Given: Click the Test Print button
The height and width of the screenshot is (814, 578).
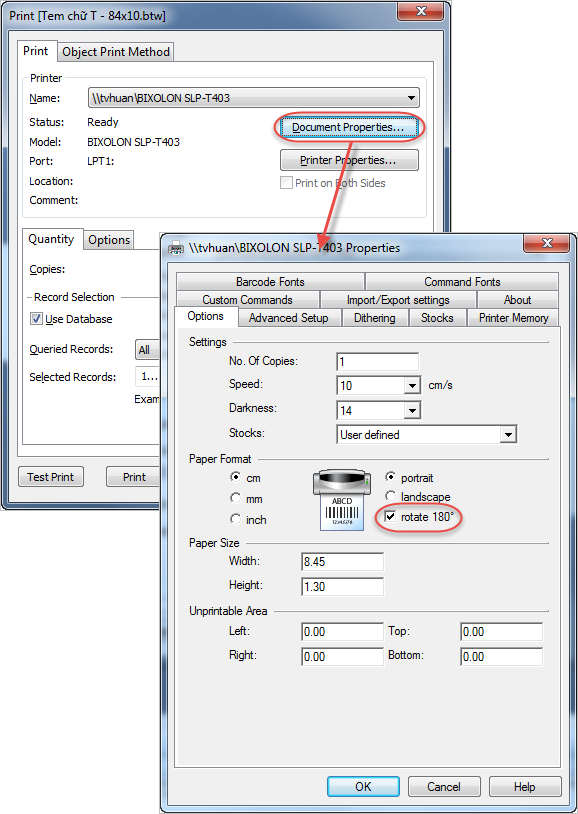Looking at the screenshot, I should pyautogui.click(x=51, y=477).
